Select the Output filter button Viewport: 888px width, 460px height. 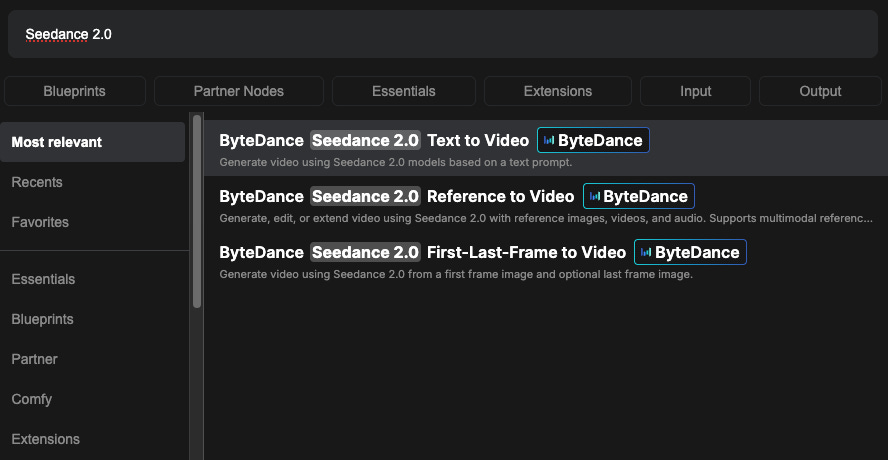[x=820, y=91]
